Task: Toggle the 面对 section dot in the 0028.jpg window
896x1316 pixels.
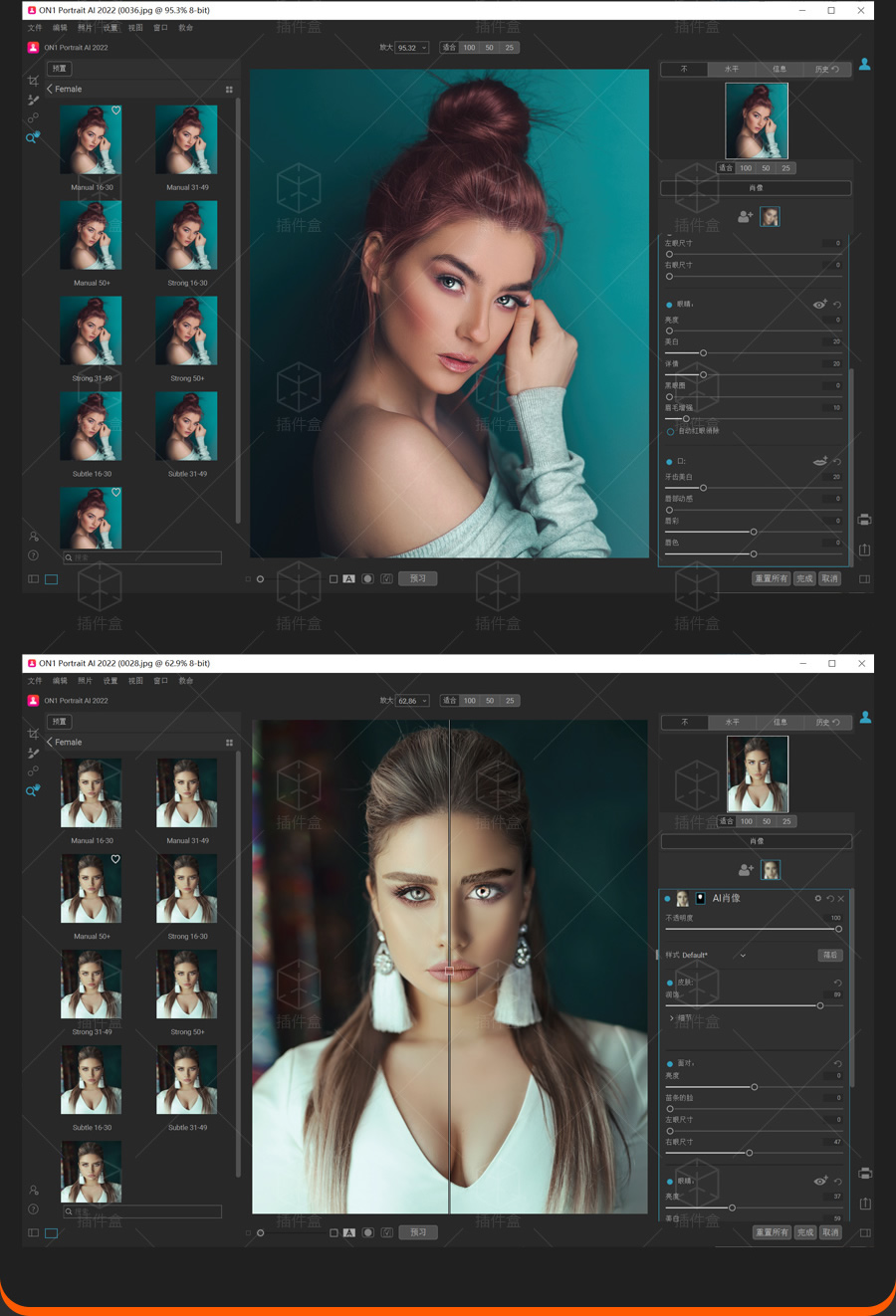Action: (x=669, y=1063)
